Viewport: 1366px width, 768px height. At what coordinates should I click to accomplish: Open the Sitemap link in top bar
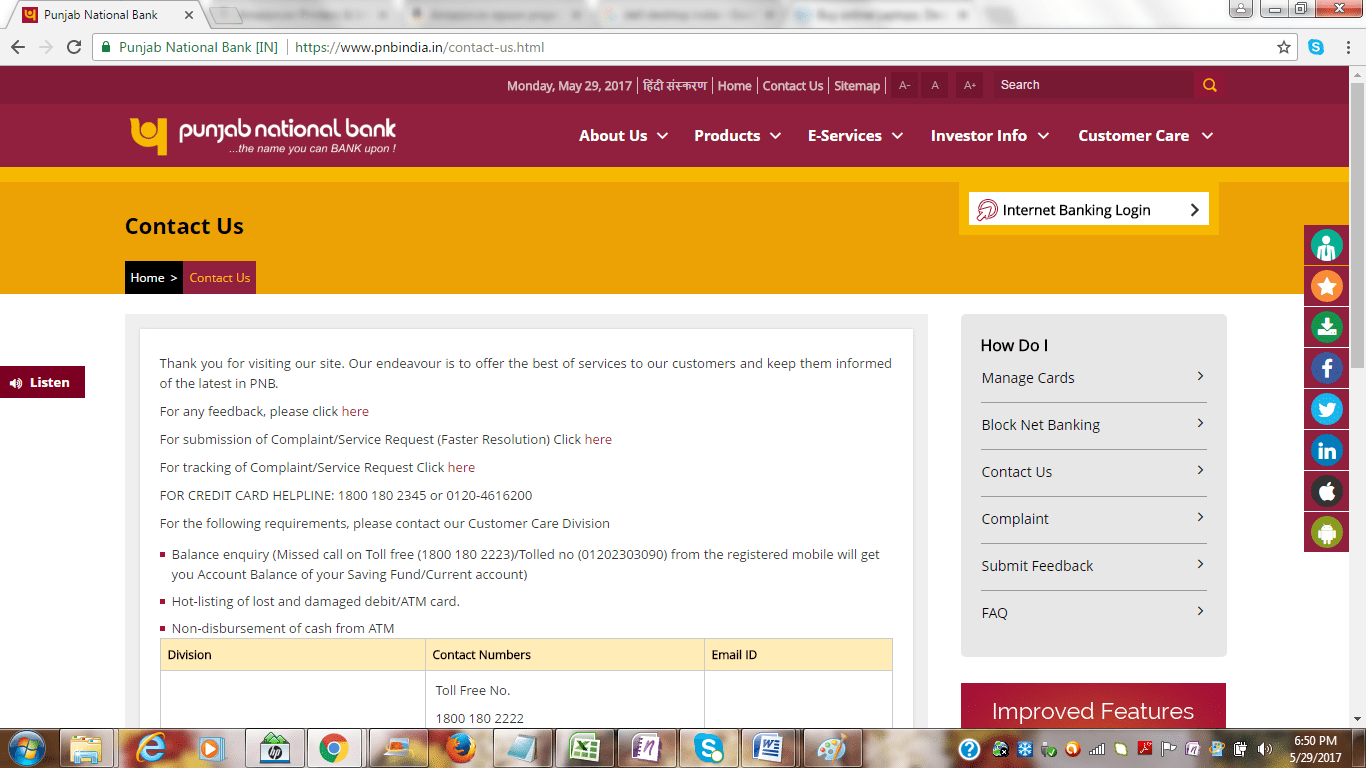point(857,86)
